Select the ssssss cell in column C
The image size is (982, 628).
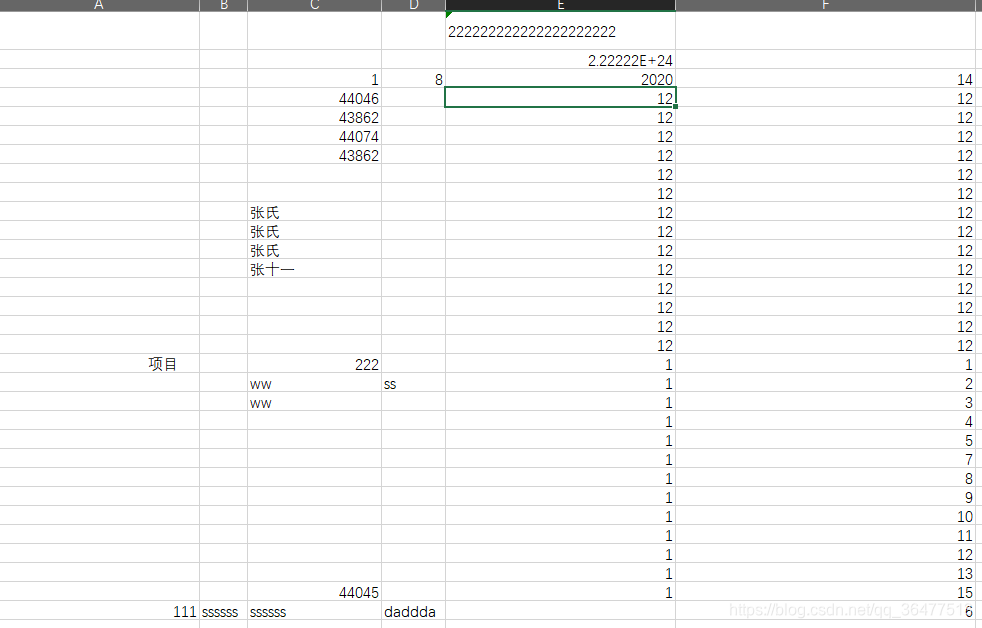point(314,611)
